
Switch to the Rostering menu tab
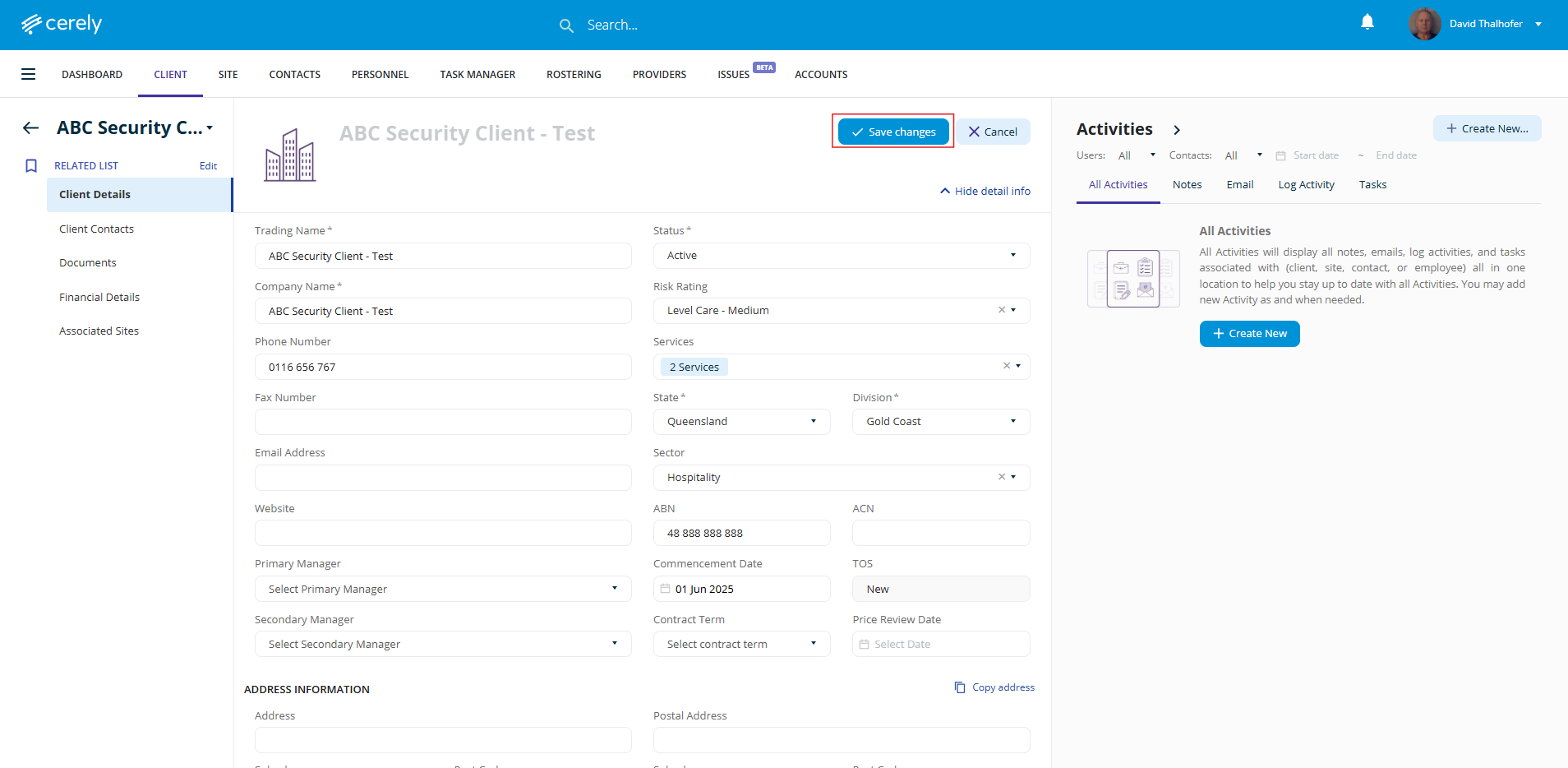click(x=574, y=75)
